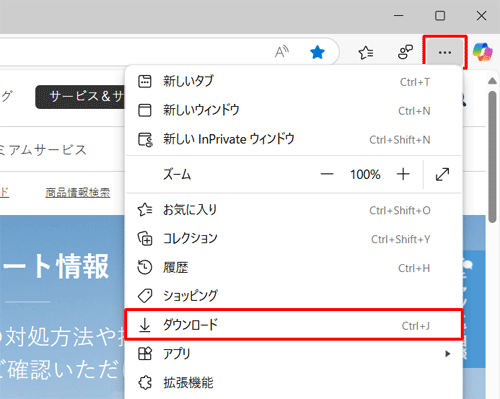This screenshot has width=500, height=399.
Task: Click the vertical scrollbar thumb
Action: tap(492, 157)
